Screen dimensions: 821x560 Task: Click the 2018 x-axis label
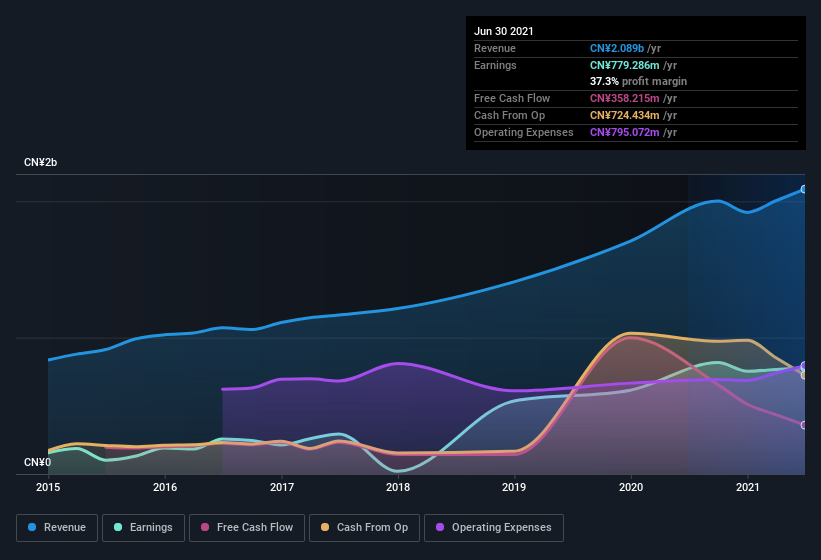pyautogui.click(x=398, y=487)
